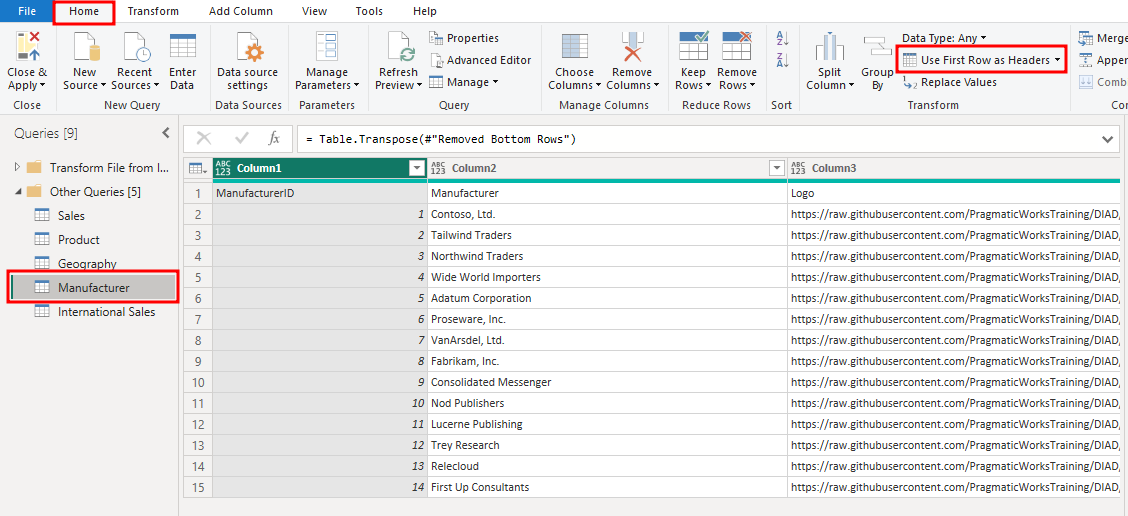Image resolution: width=1128 pixels, height=516 pixels.
Task: Switch to the Transform tab
Action: coord(153,11)
